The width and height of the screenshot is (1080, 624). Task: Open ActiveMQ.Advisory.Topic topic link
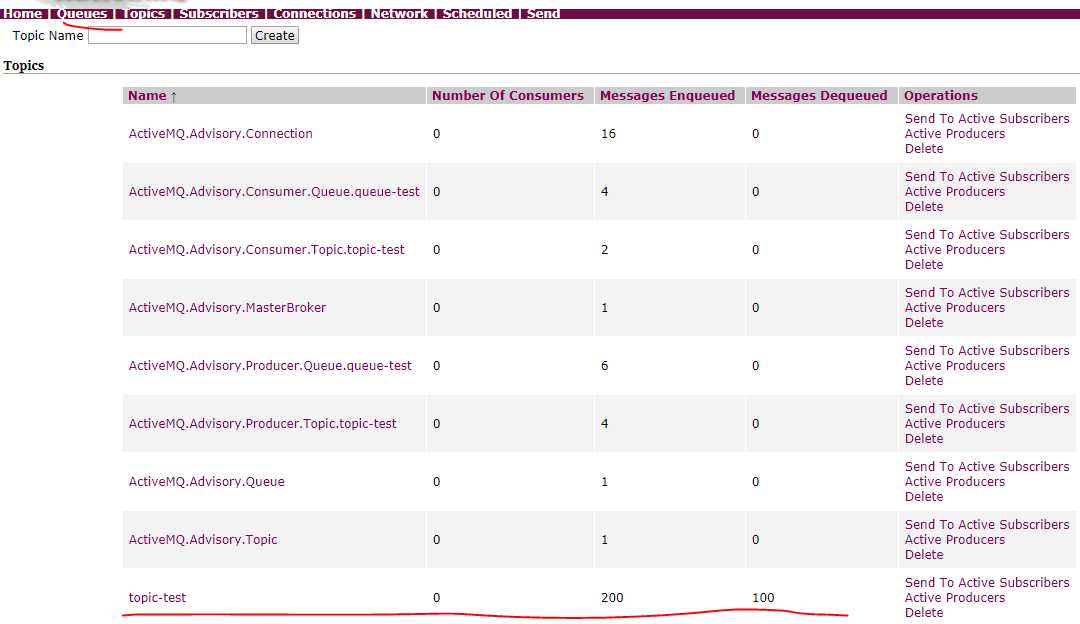tap(203, 539)
